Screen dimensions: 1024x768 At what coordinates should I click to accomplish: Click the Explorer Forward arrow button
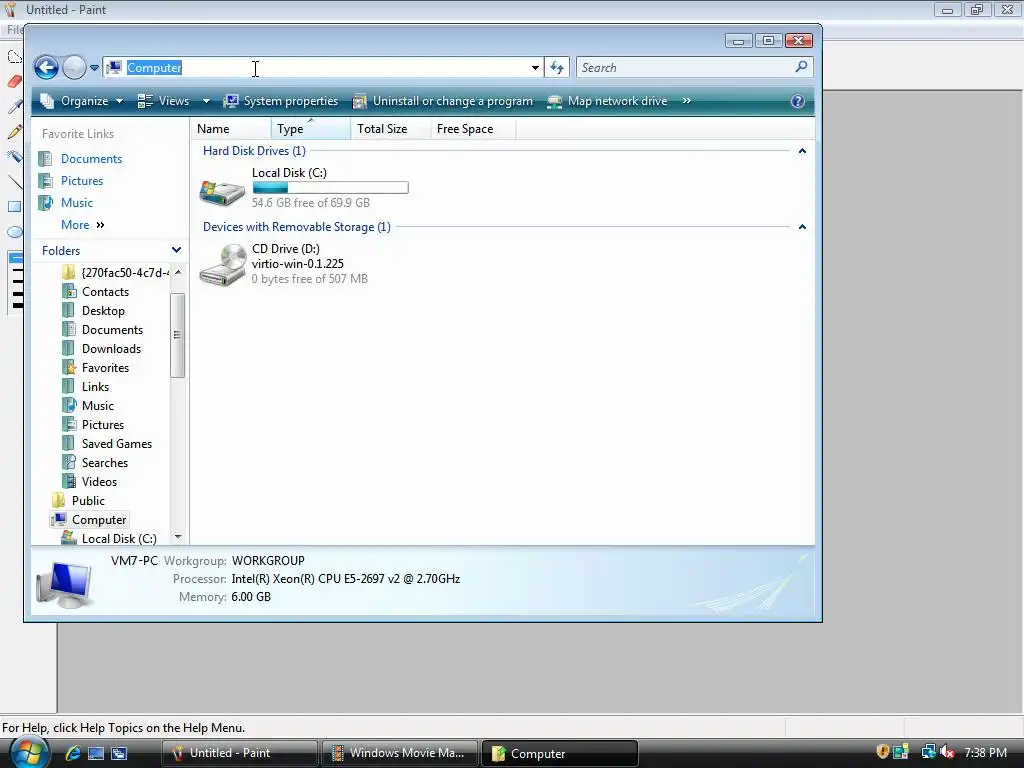74,67
